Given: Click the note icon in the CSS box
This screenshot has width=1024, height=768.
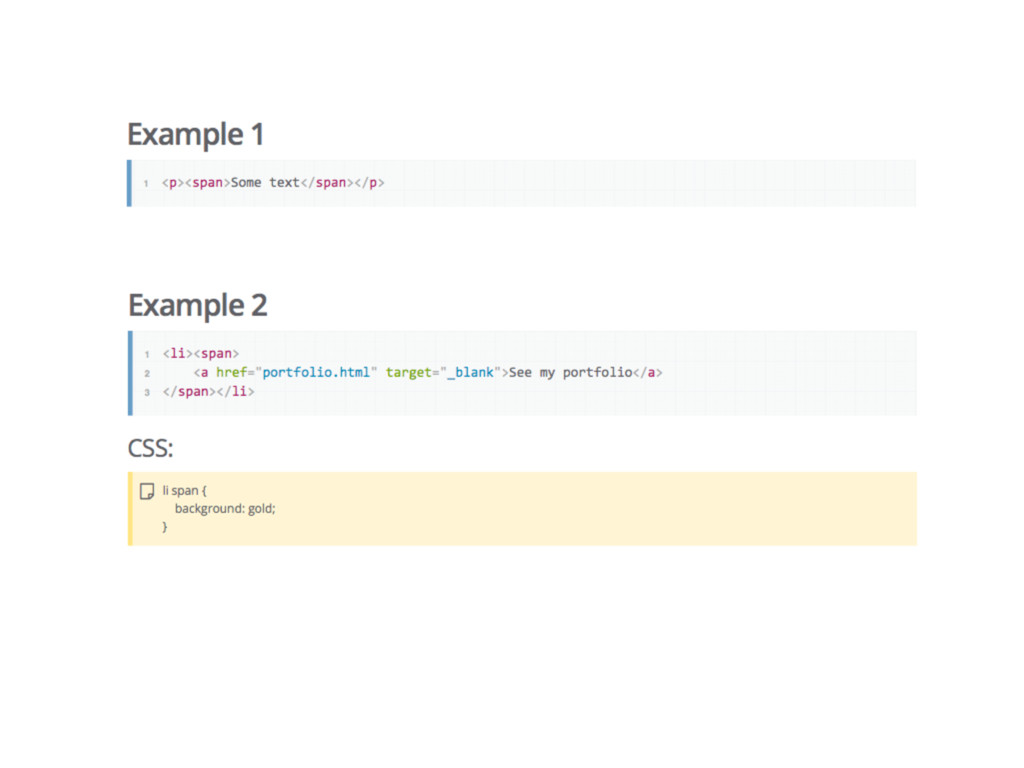Looking at the screenshot, I should (147, 491).
